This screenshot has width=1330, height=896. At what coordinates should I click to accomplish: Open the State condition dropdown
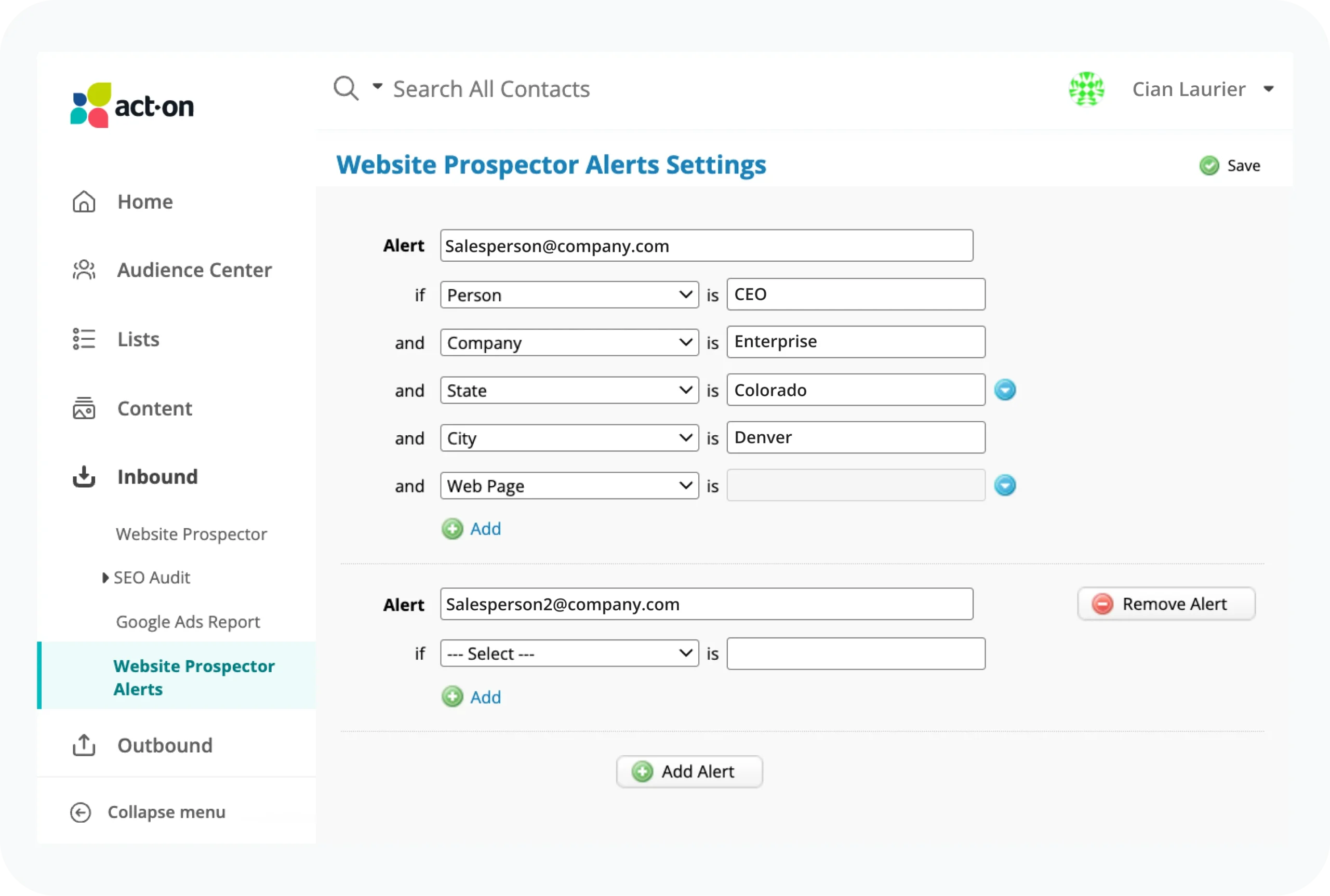(569, 390)
